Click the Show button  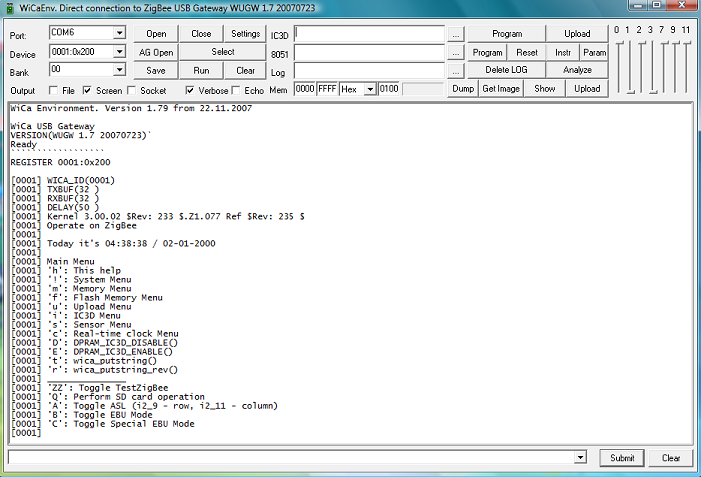coord(544,89)
